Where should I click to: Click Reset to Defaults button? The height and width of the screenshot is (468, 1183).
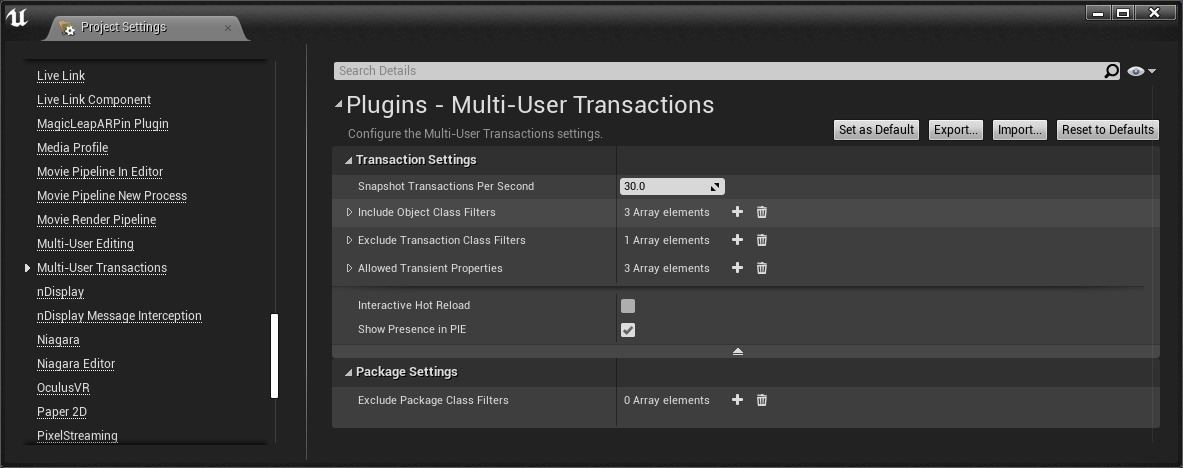pyautogui.click(x=1108, y=130)
